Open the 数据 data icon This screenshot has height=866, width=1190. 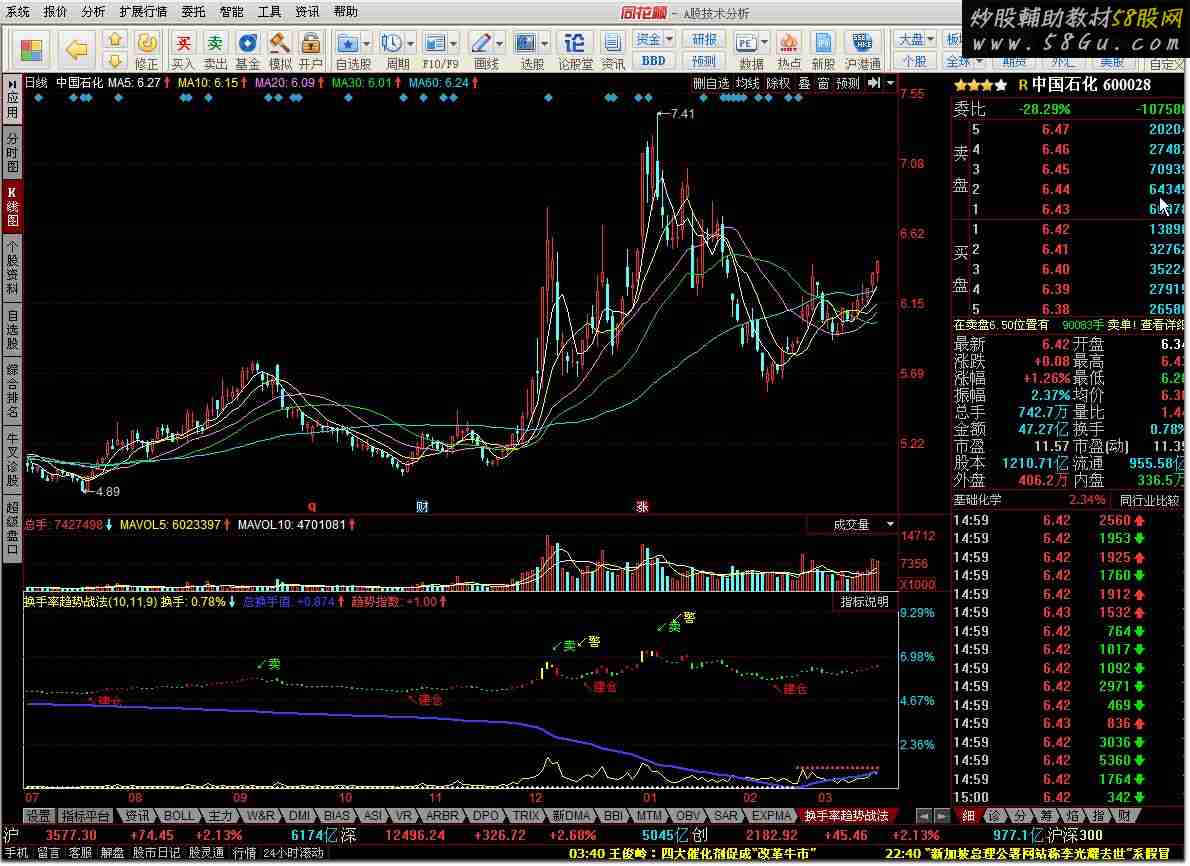coord(747,50)
